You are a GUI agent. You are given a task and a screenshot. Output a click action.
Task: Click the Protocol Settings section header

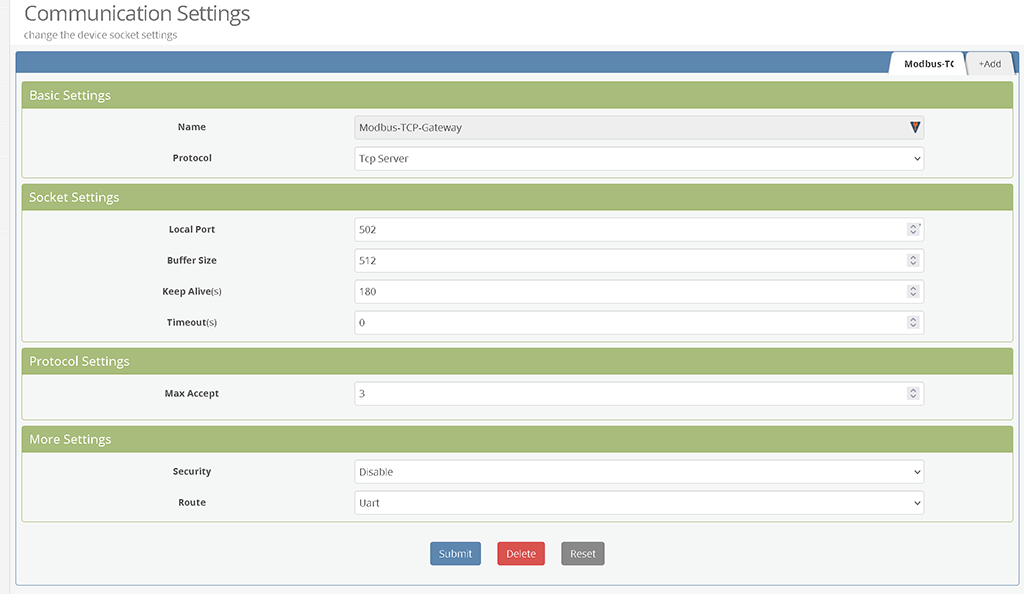517,361
